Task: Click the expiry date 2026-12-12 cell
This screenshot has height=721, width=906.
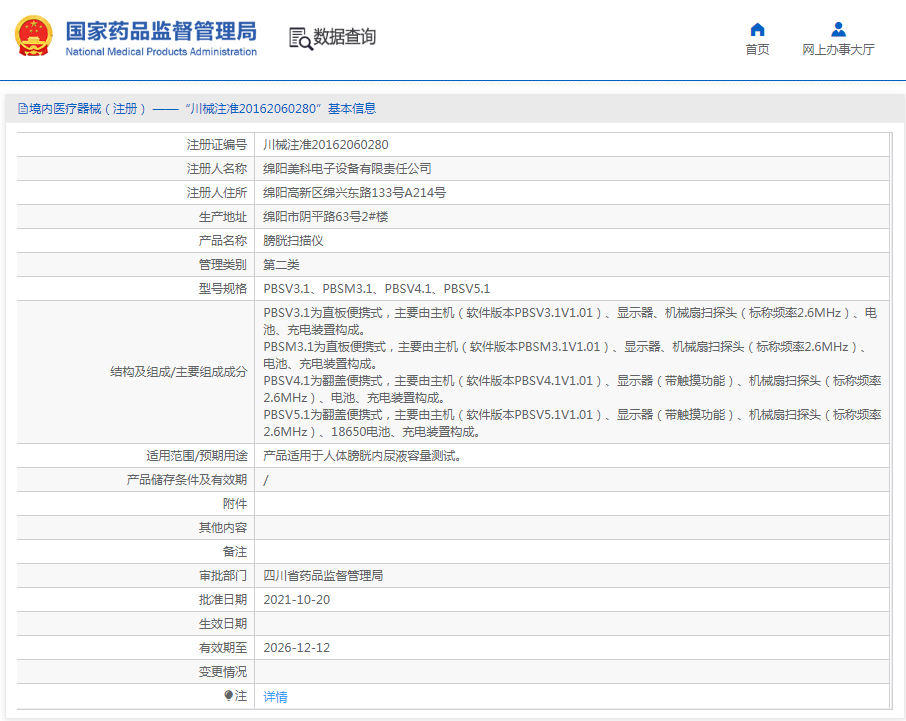Action: point(296,648)
